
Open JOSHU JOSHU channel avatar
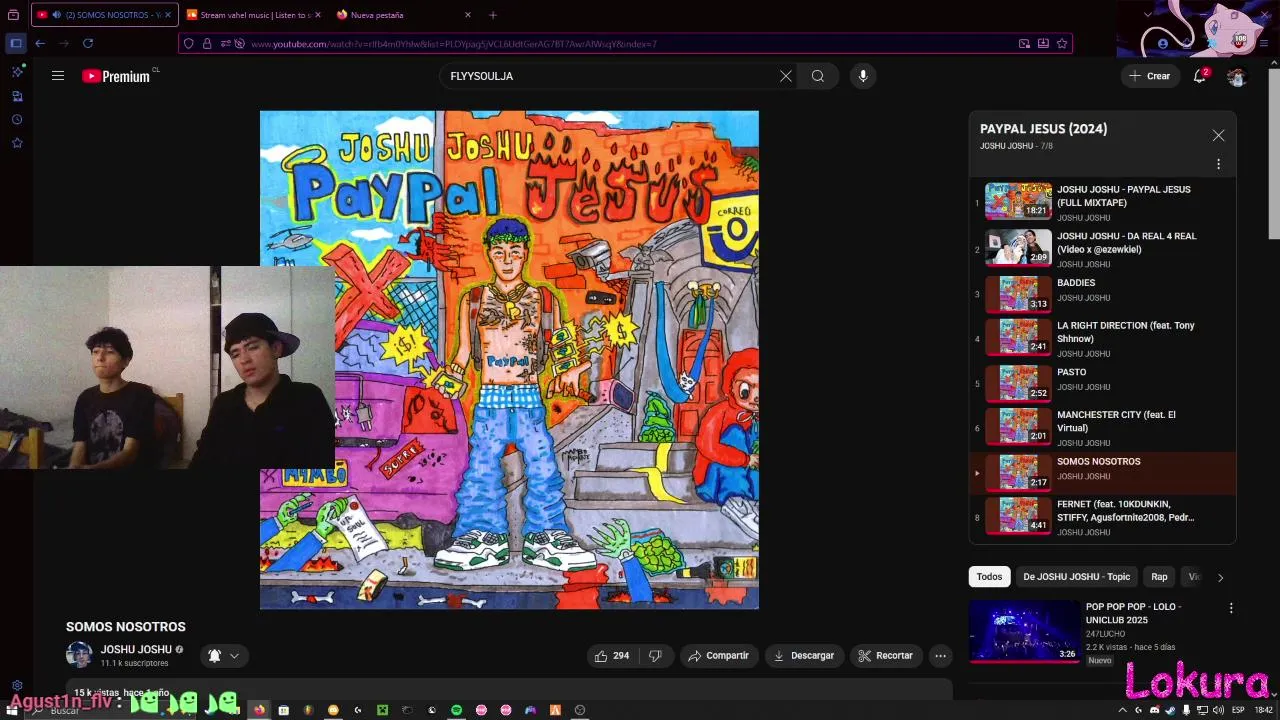click(x=79, y=655)
